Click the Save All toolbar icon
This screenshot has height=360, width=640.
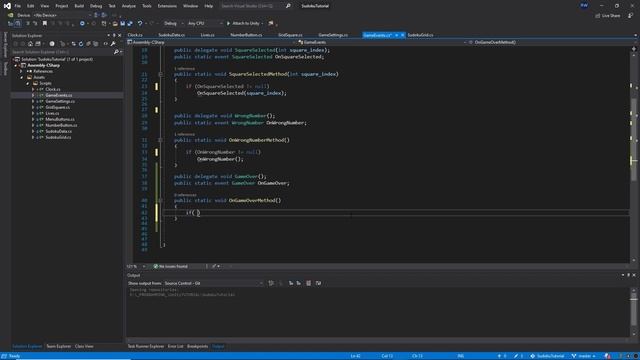click(x=130, y=24)
